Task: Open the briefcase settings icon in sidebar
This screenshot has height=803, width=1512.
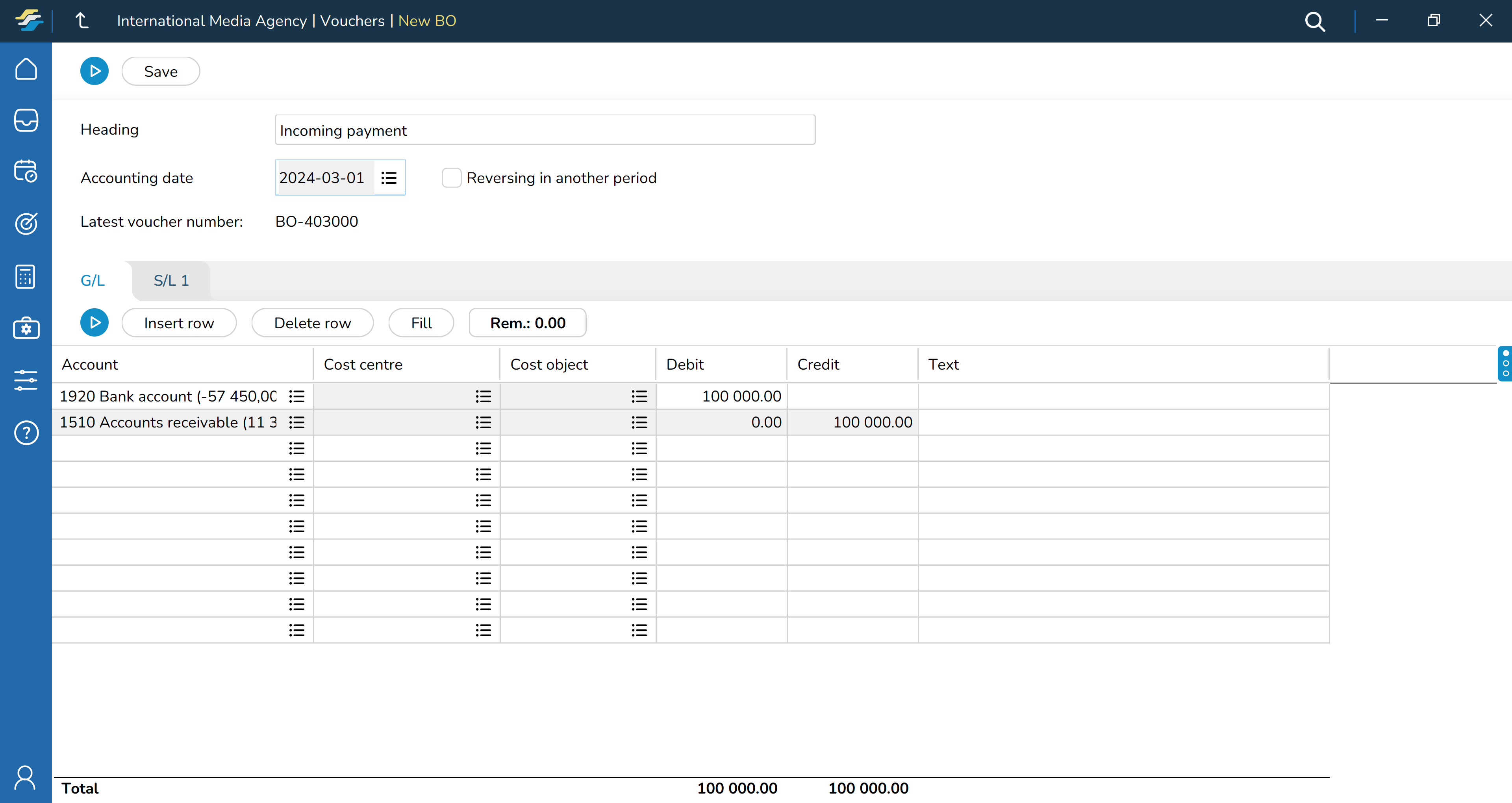Action: coord(26,328)
